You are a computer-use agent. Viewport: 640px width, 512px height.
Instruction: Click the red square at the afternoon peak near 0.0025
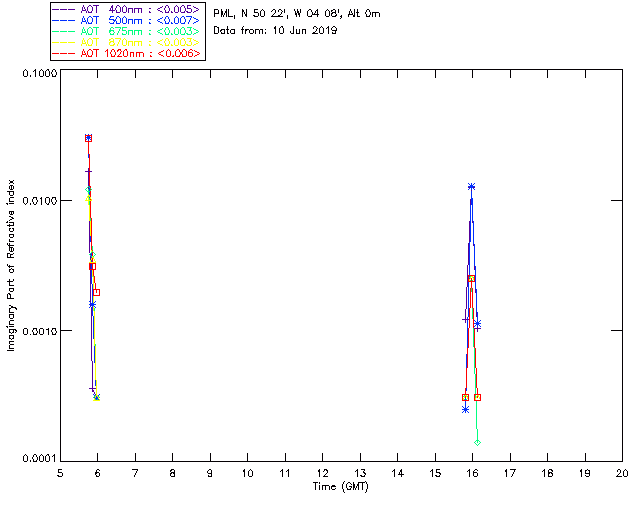tap(471, 278)
